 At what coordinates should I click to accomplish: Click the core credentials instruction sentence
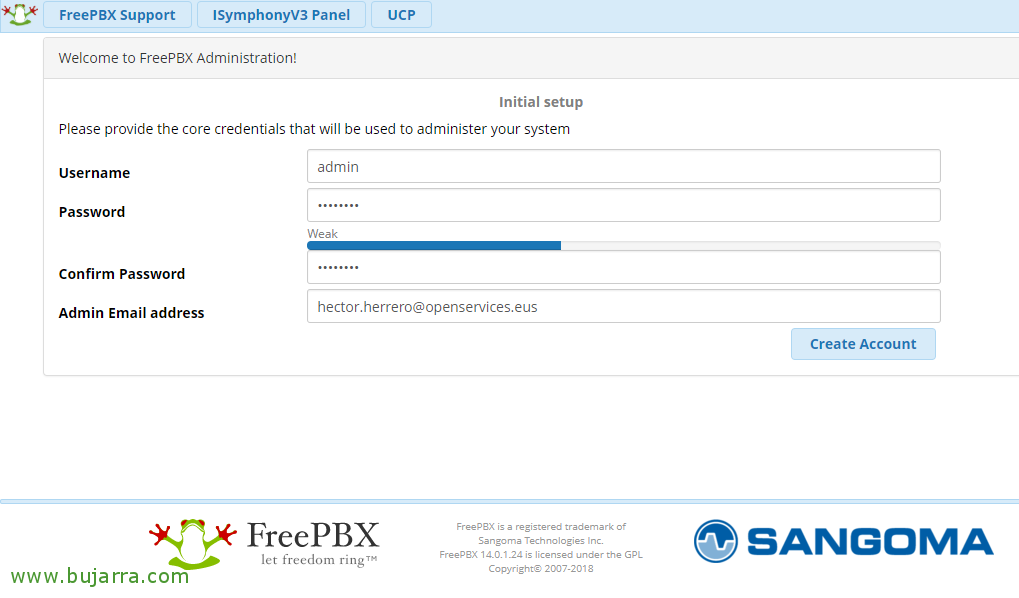coord(314,129)
